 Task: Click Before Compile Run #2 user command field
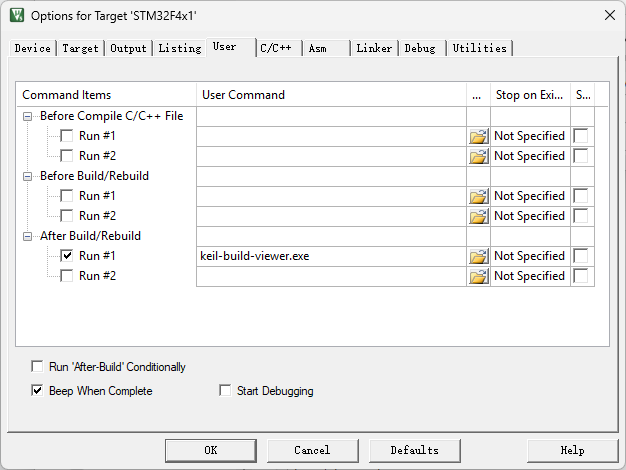tap(331, 156)
